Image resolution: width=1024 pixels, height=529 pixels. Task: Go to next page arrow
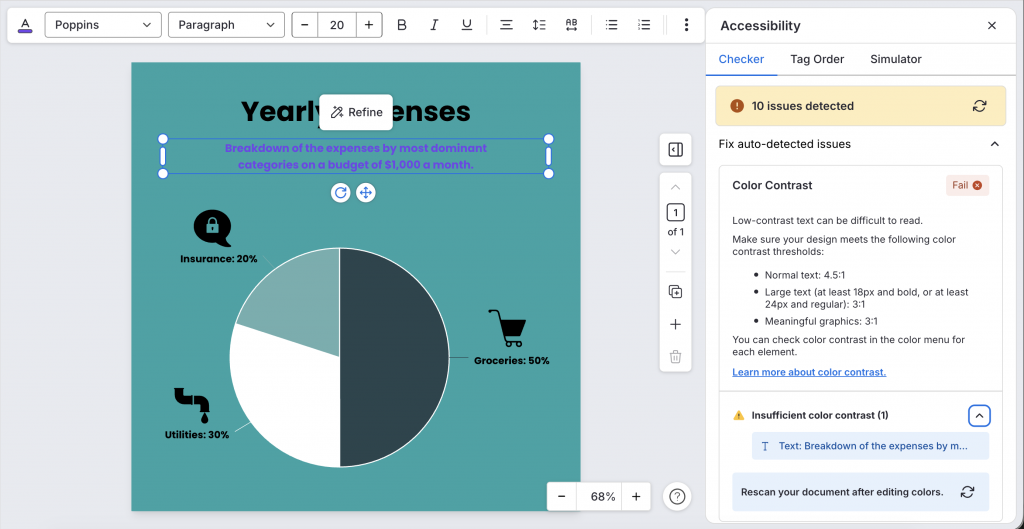tap(675, 252)
